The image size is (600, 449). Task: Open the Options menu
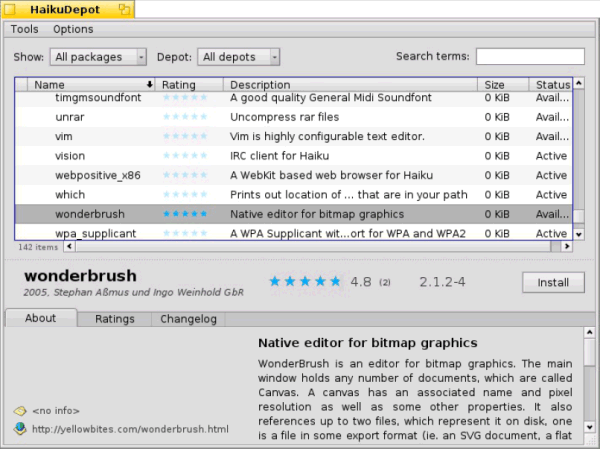coord(73,30)
